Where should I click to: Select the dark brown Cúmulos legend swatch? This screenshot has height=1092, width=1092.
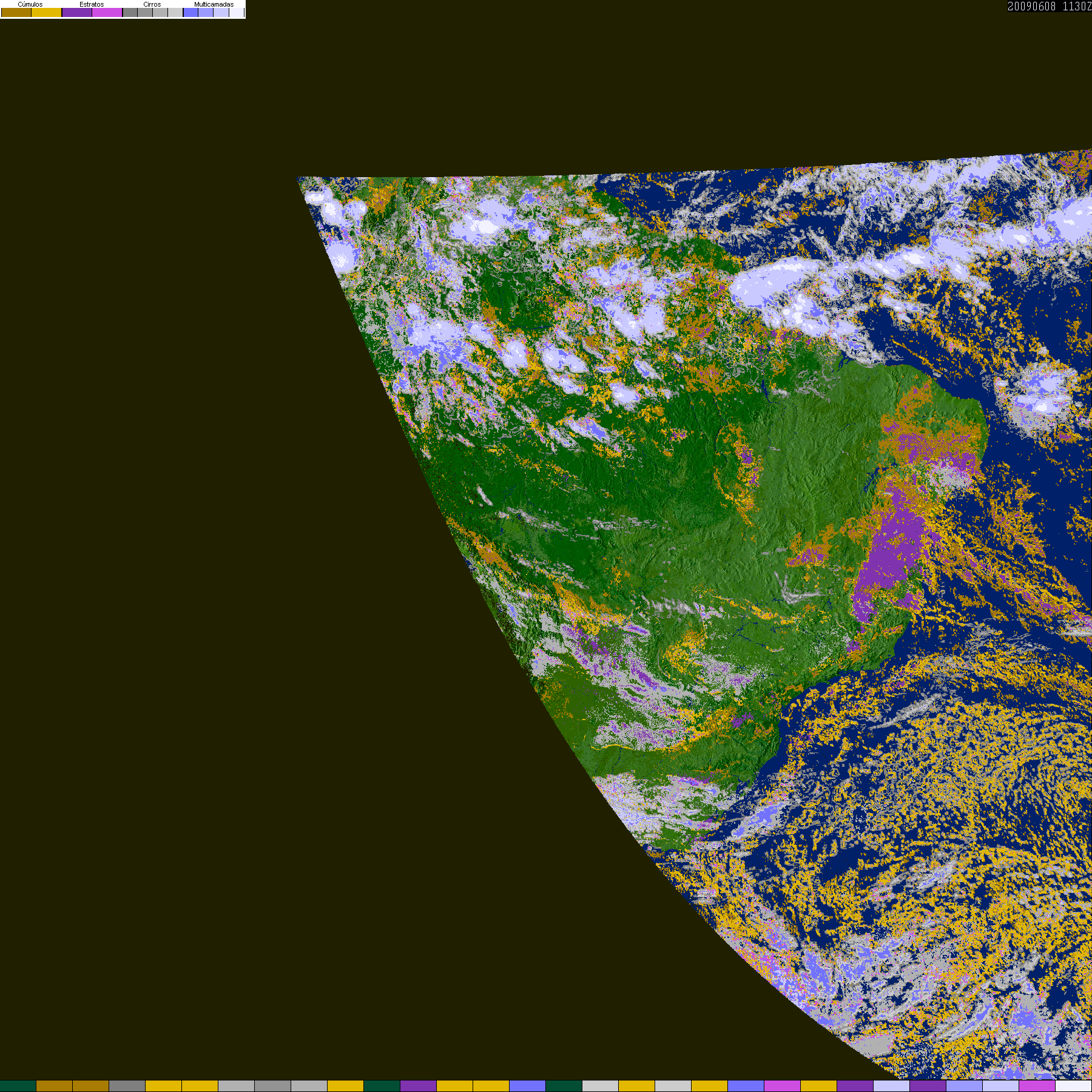(16, 12)
